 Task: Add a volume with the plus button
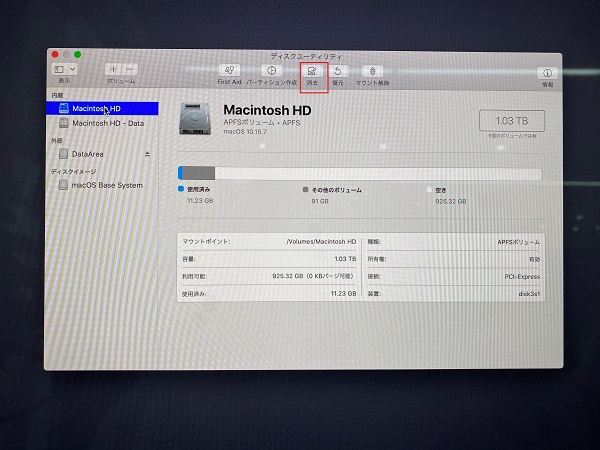(113, 69)
